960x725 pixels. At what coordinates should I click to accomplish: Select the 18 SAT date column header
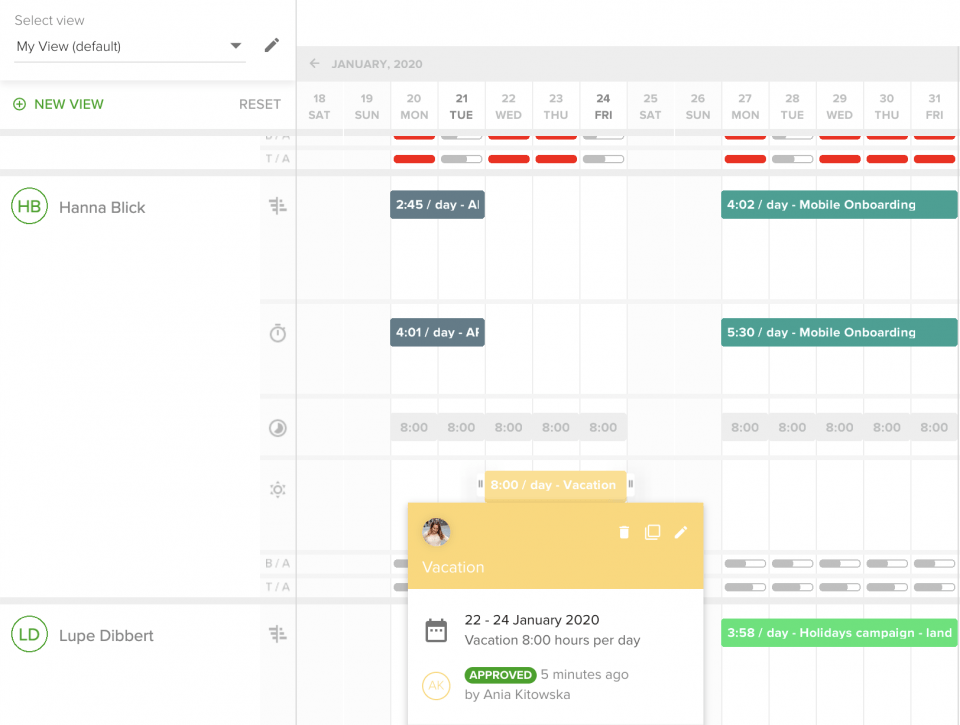coord(319,107)
